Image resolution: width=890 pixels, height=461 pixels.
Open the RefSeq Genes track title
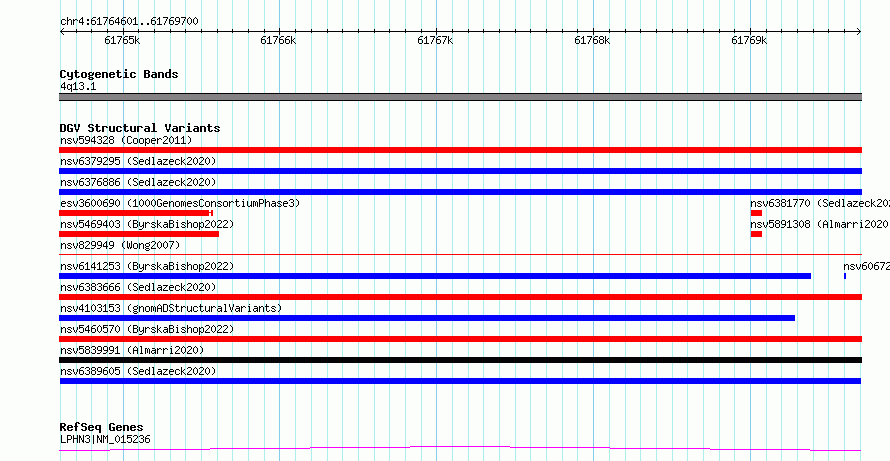[102, 427]
